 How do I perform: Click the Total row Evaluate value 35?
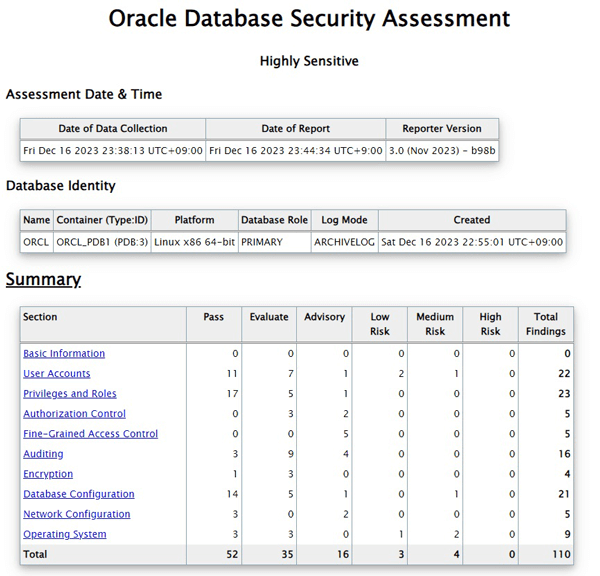point(287,554)
